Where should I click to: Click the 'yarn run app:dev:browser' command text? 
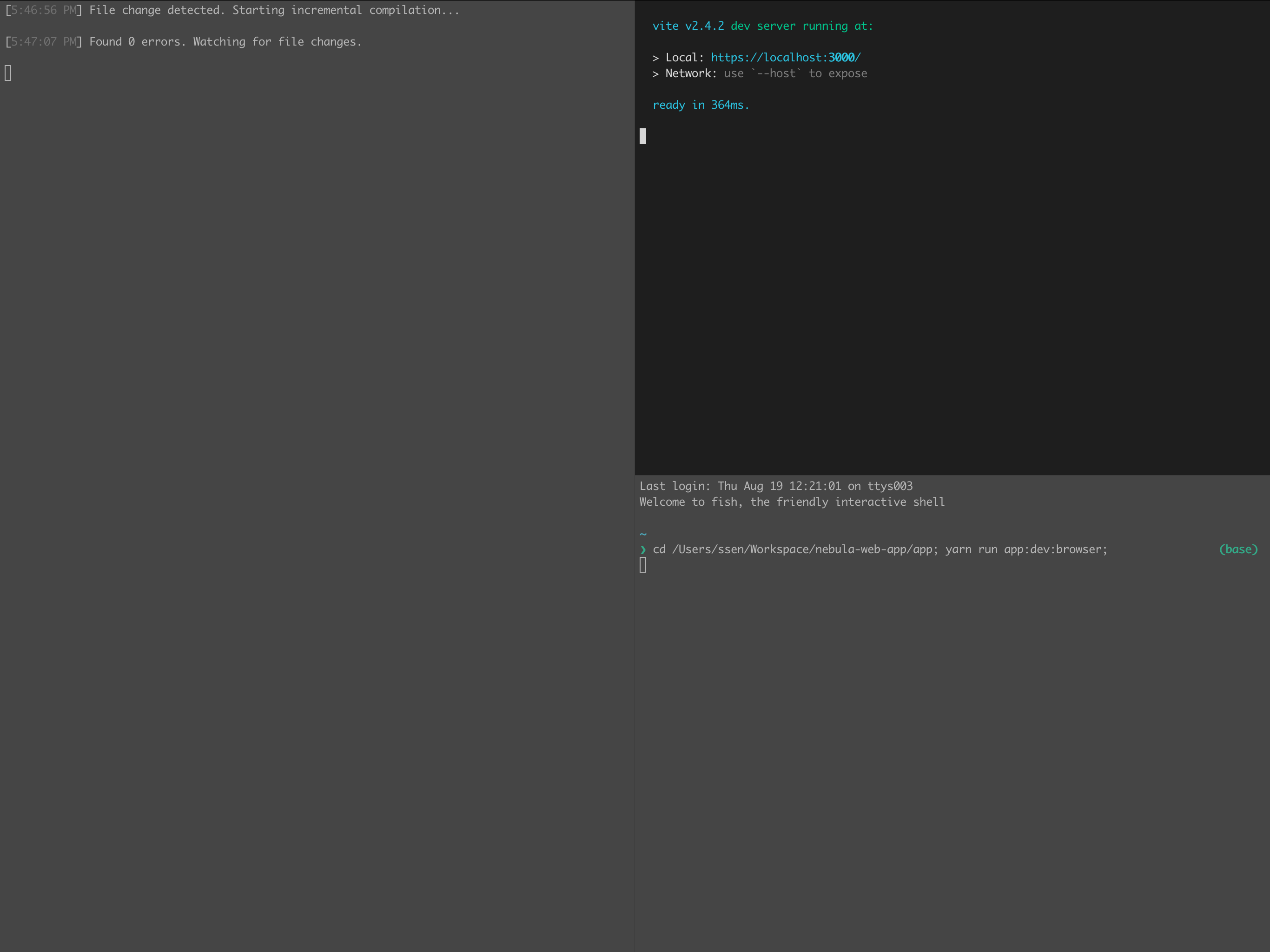tap(1025, 549)
